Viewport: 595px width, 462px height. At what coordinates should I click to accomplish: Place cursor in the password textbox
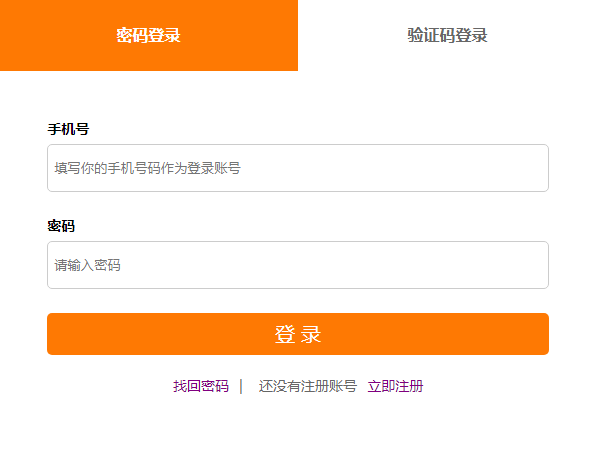coord(298,265)
